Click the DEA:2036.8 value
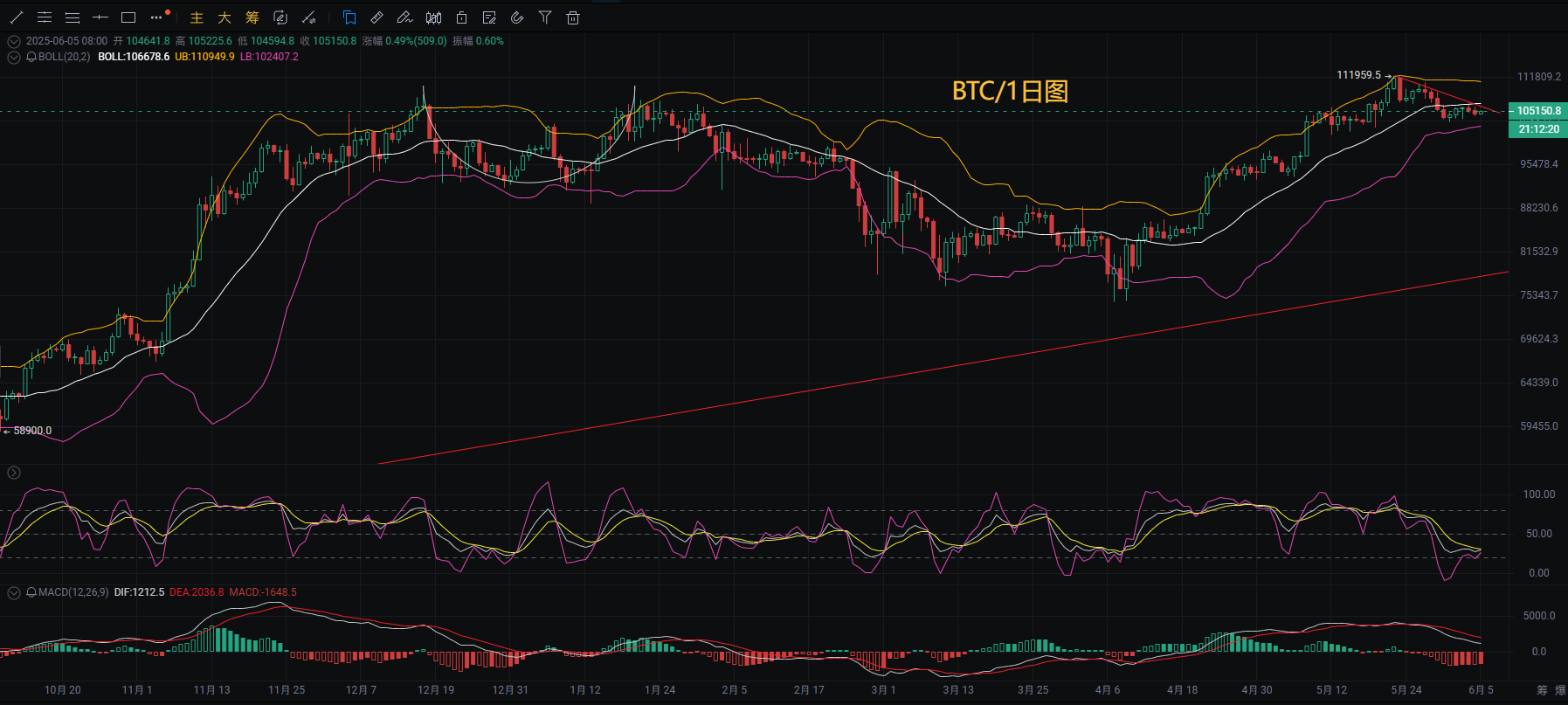This screenshot has height=705, width=1568. coord(197,592)
